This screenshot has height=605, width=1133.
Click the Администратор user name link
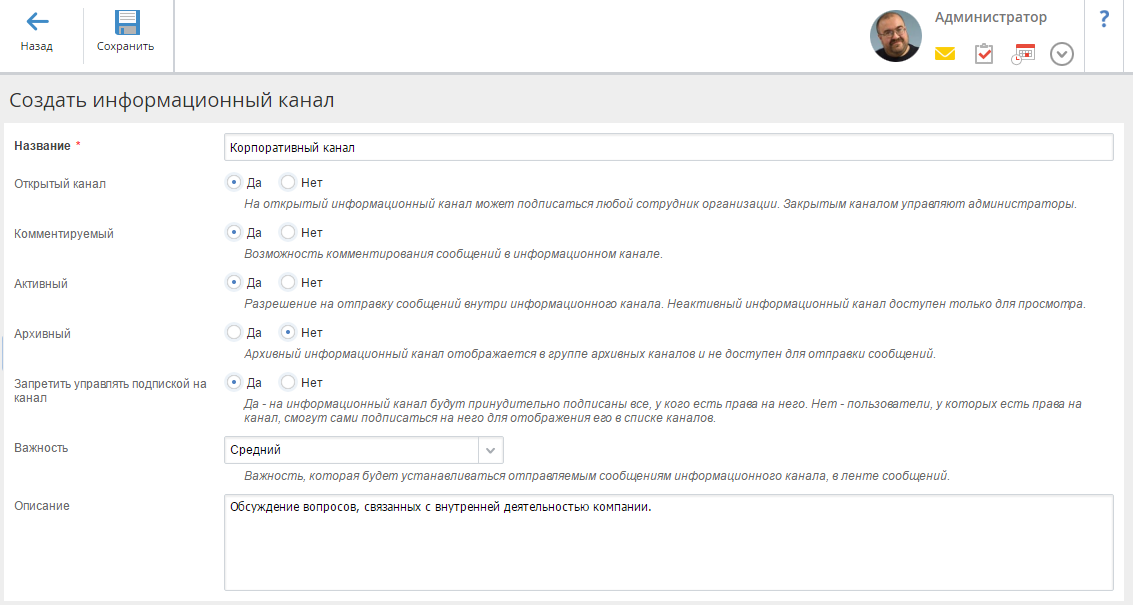[991, 17]
